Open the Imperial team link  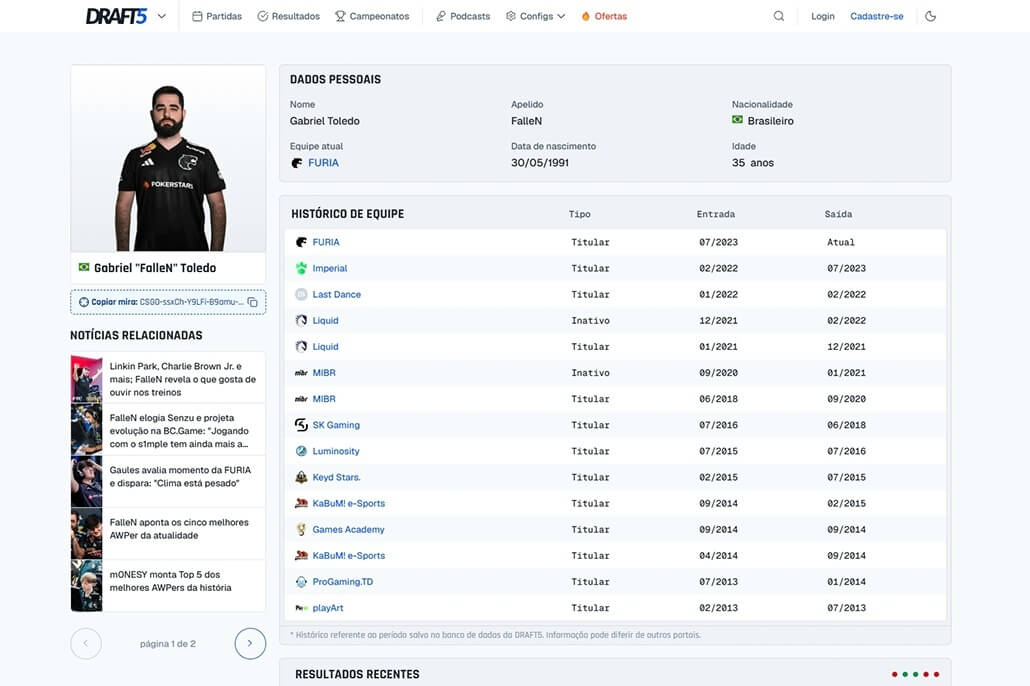tap(330, 268)
